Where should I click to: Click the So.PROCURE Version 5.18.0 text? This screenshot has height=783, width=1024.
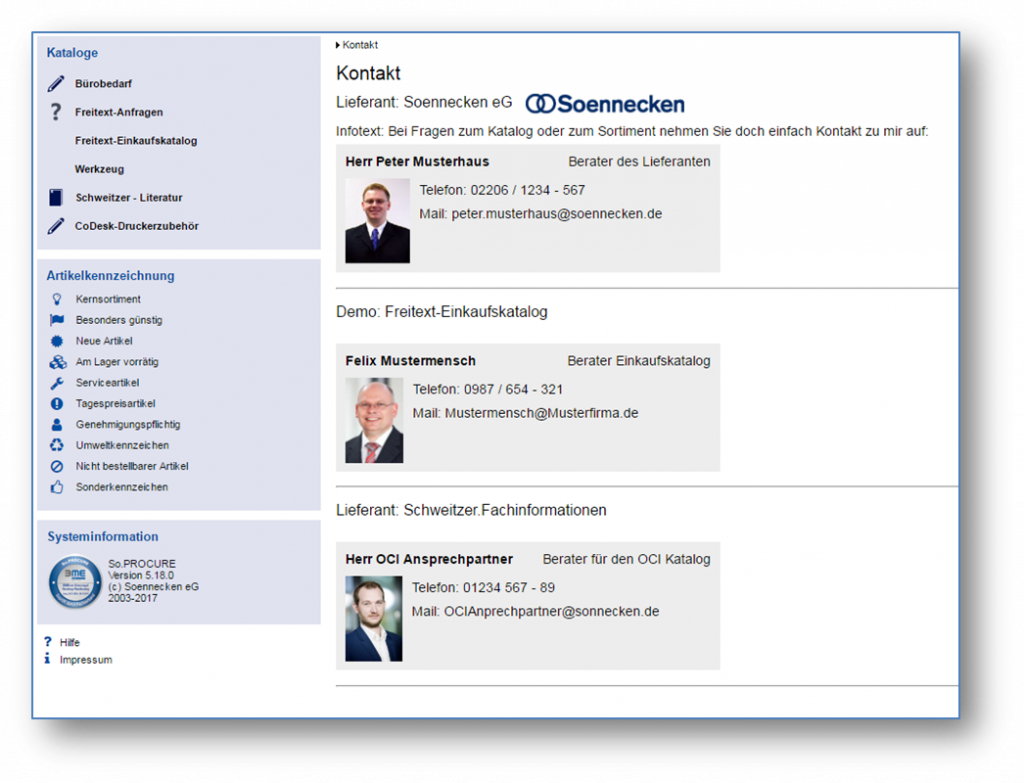pyautogui.click(x=142, y=569)
